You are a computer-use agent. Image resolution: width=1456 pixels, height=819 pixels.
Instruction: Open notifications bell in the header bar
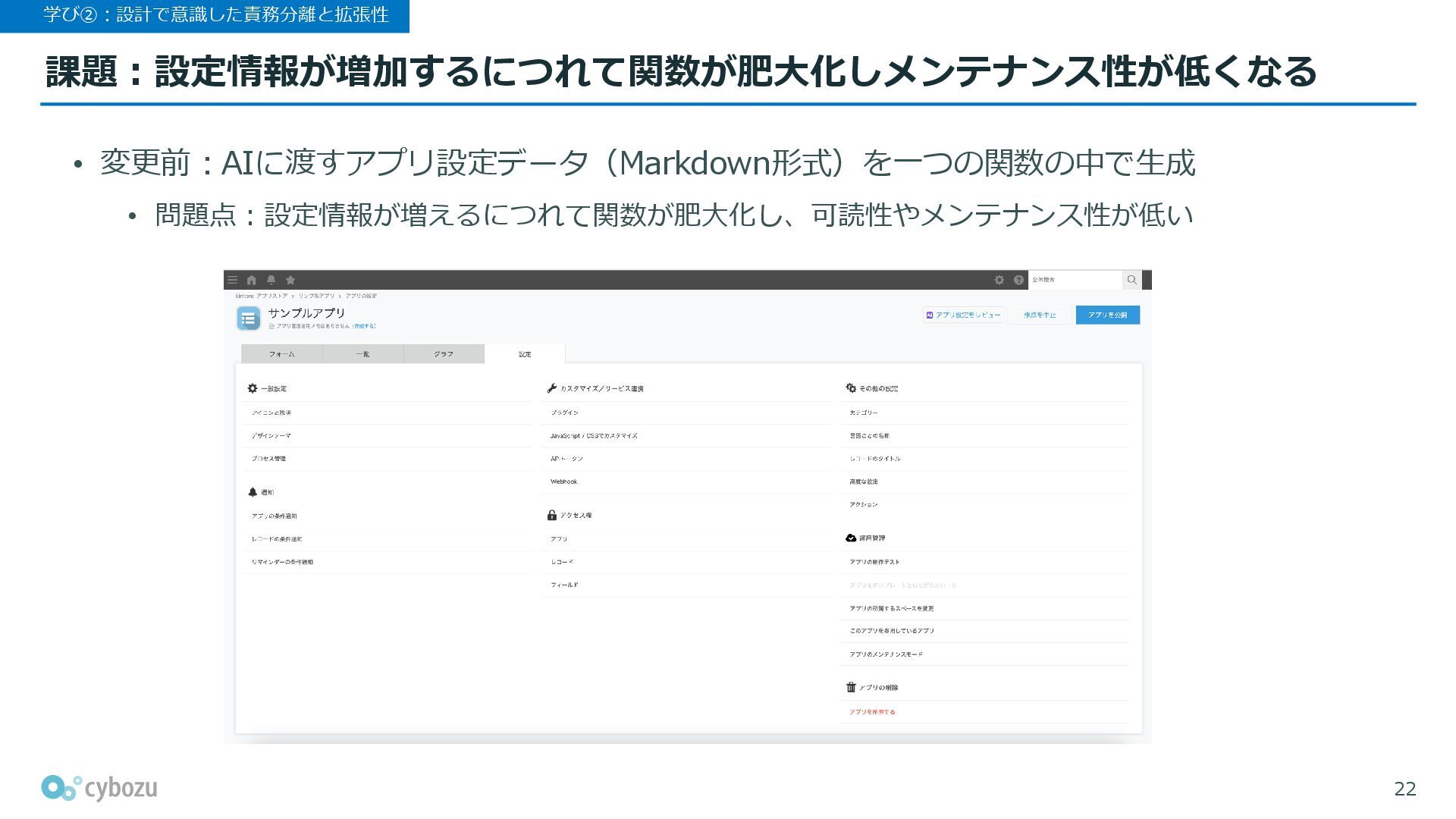(x=271, y=280)
